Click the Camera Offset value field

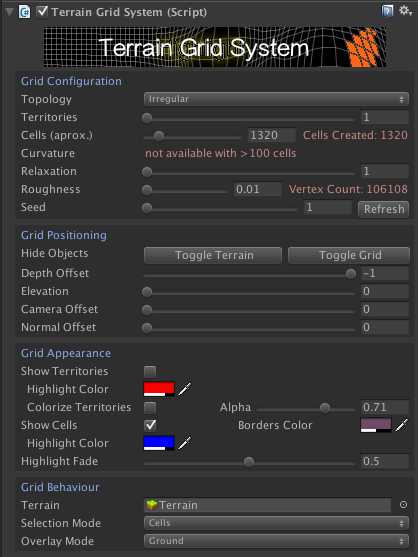[x=385, y=309]
